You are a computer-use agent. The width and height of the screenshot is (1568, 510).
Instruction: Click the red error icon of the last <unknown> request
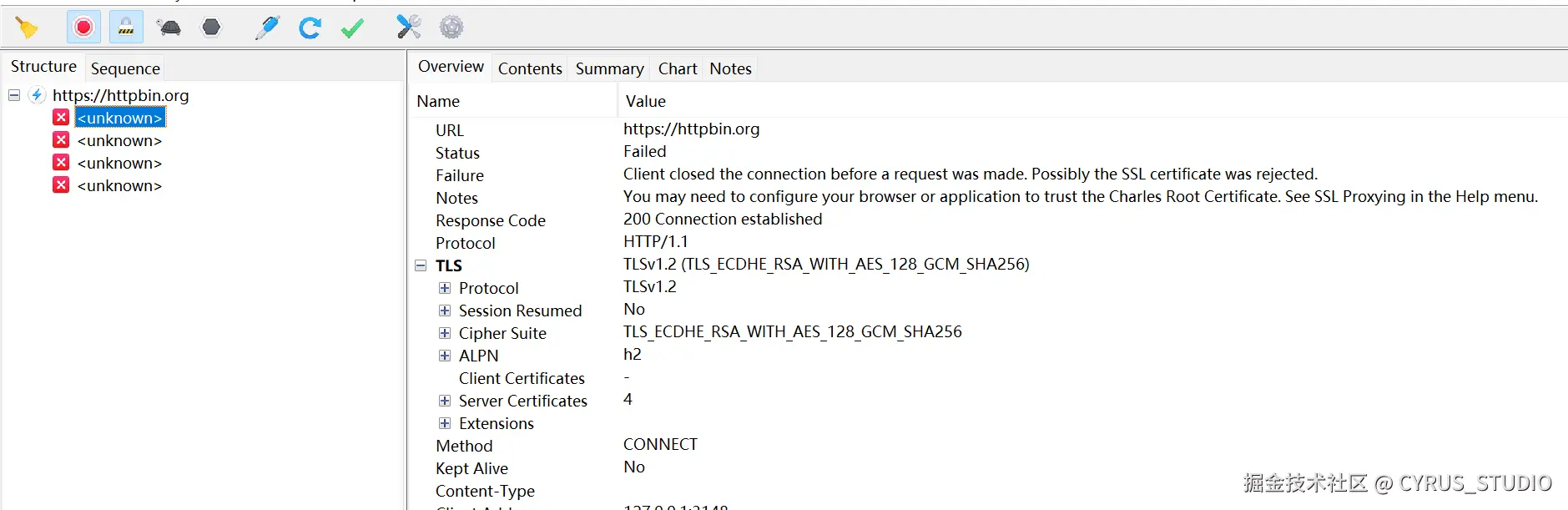[x=61, y=185]
